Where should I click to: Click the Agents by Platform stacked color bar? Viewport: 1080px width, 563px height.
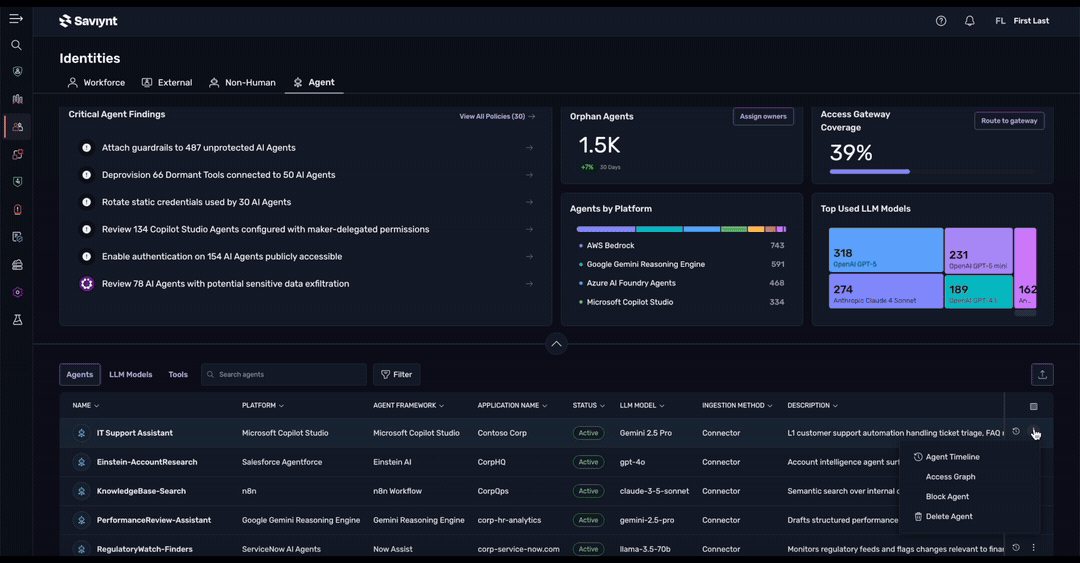(x=681, y=229)
